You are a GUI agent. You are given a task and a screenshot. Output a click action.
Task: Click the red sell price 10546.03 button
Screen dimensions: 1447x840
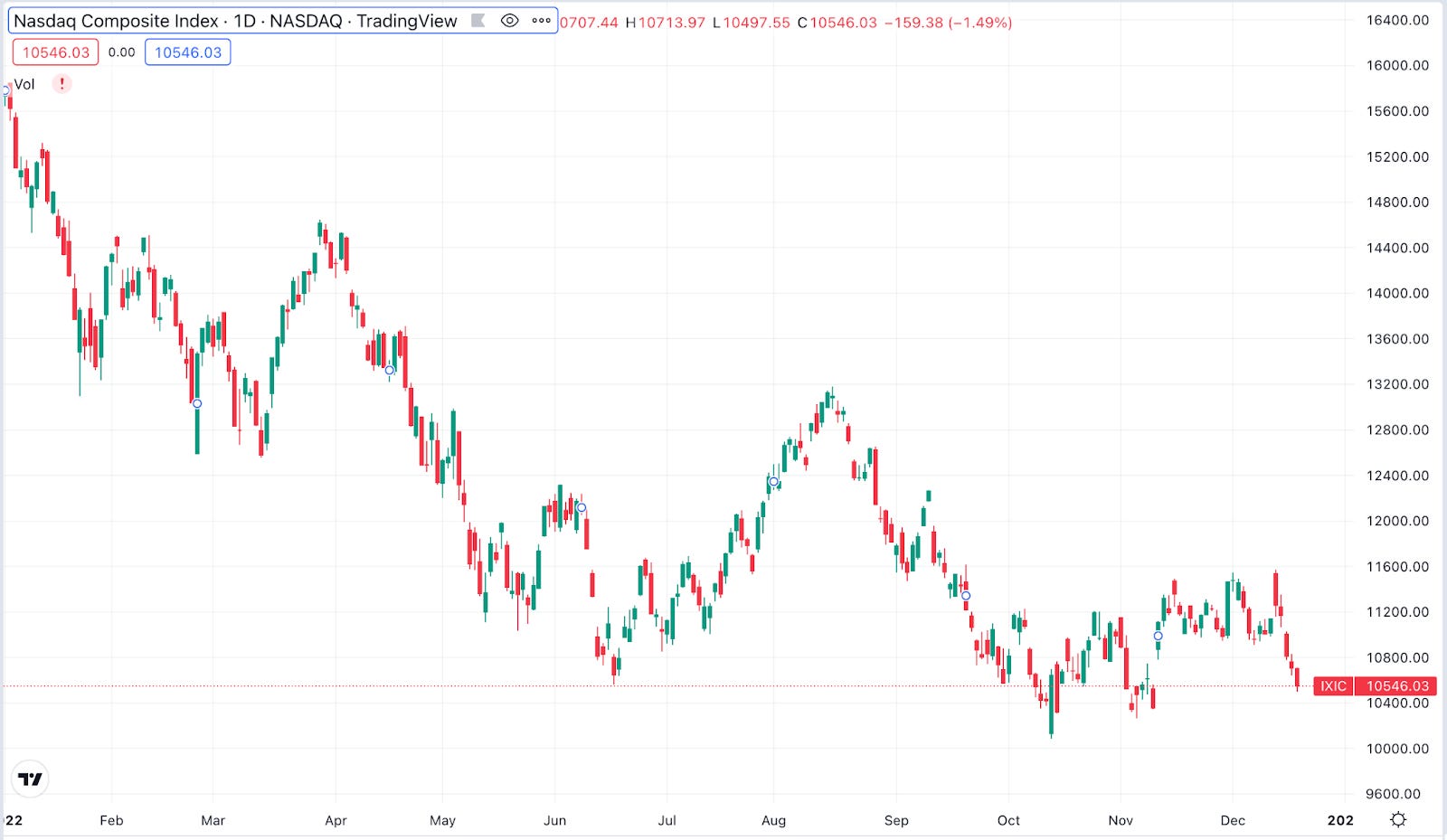pos(56,52)
